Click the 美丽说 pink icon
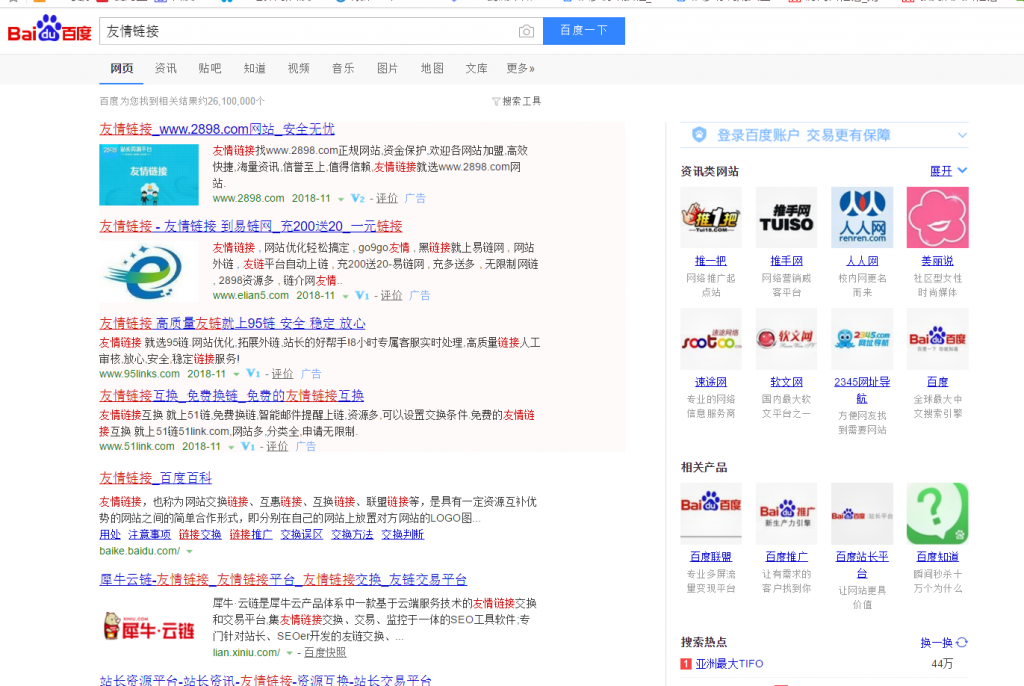 (937, 217)
